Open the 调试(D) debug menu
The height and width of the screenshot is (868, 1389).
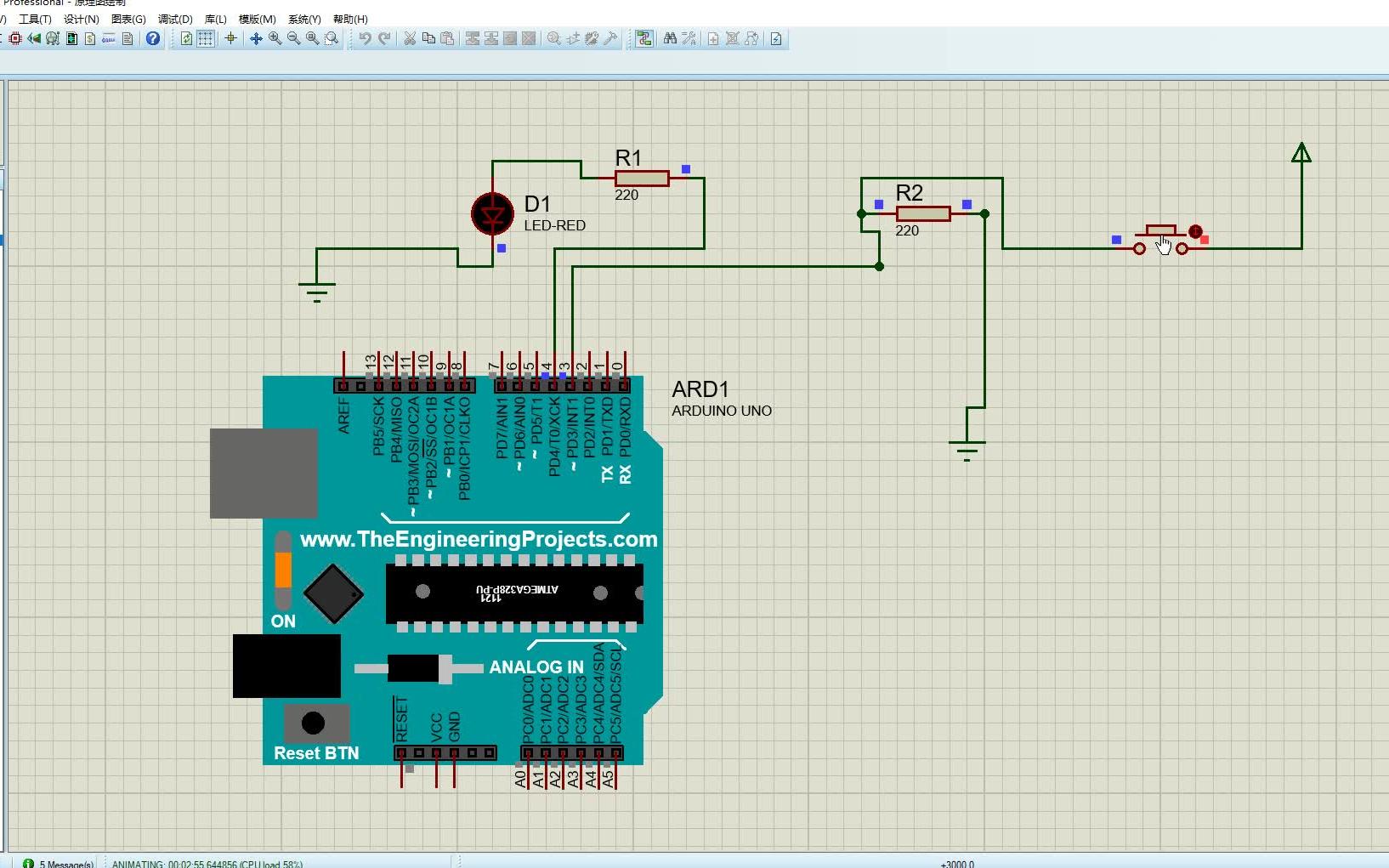pos(174,19)
